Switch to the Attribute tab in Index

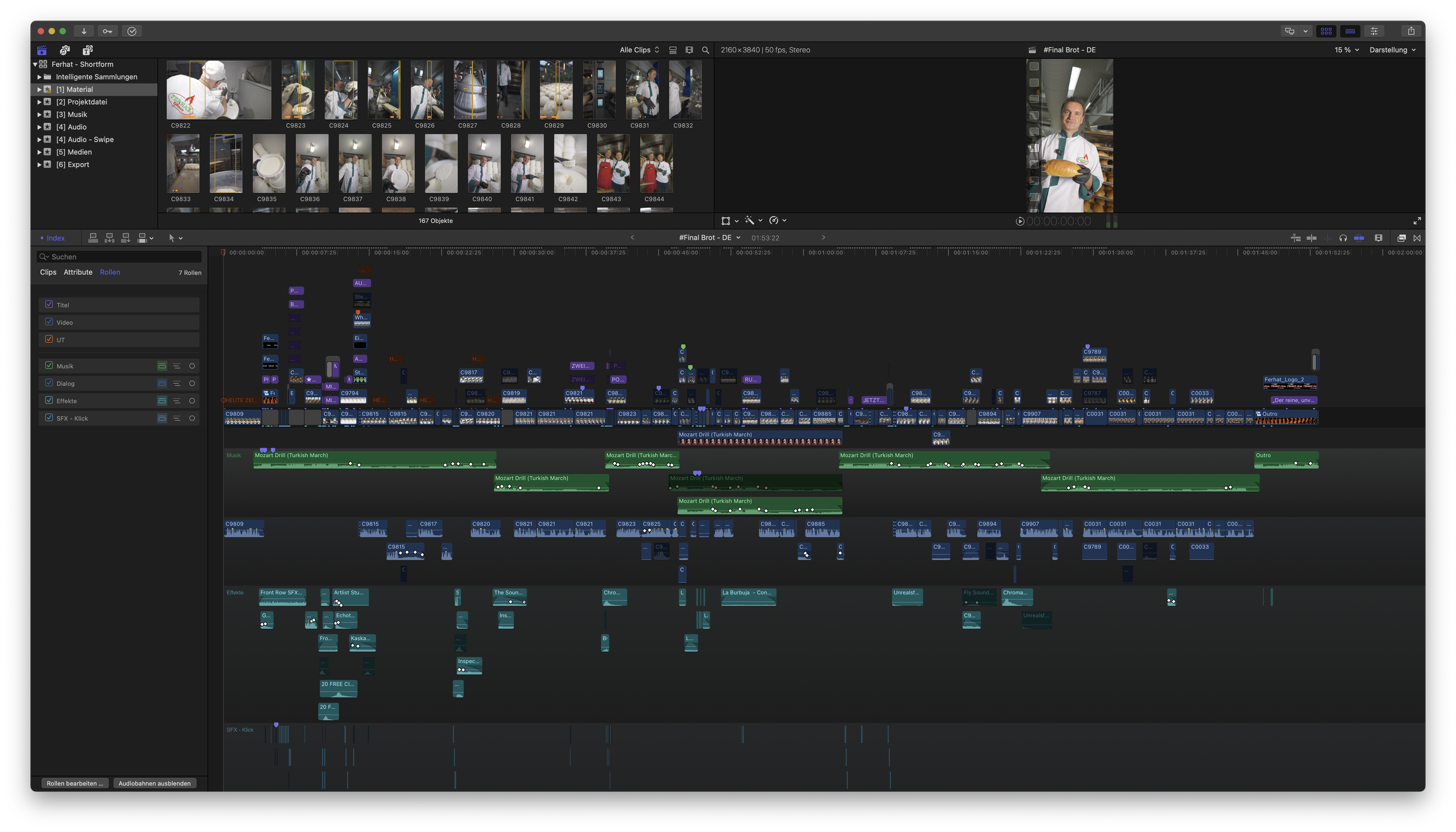(x=78, y=272)
